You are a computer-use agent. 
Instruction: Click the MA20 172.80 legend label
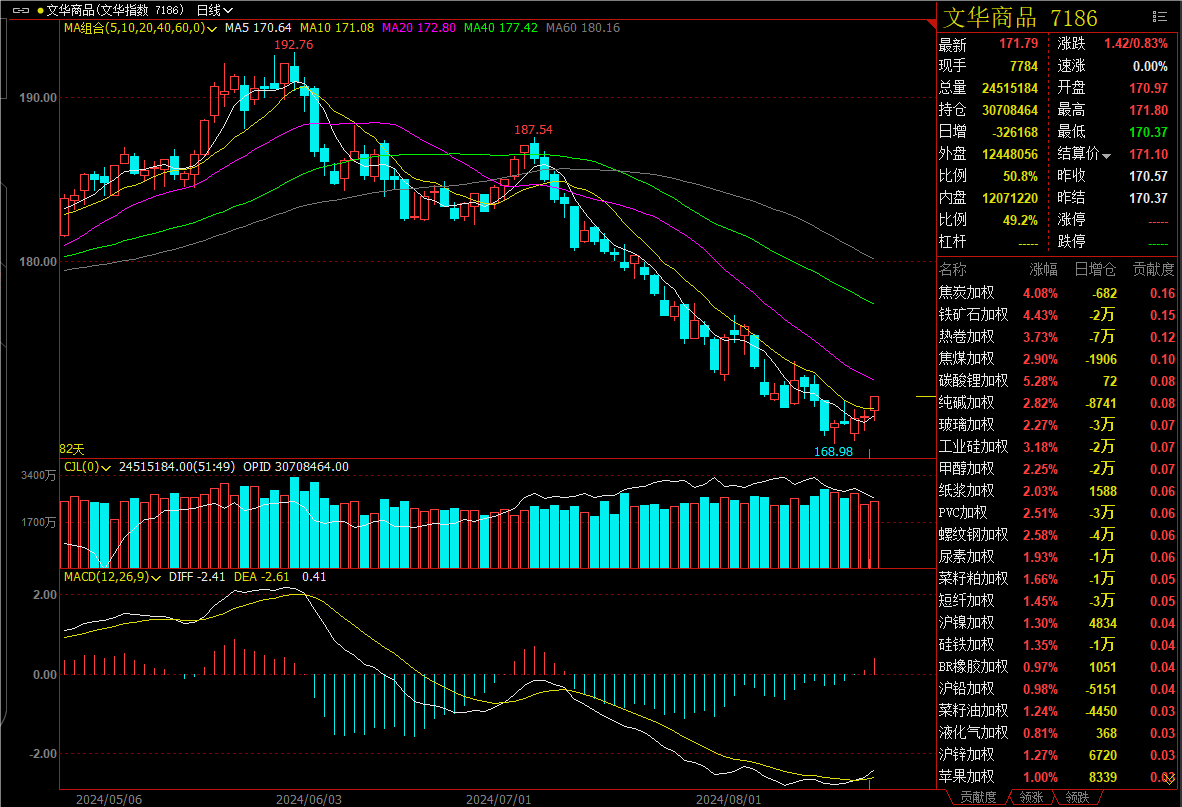(x=419, y=28)
